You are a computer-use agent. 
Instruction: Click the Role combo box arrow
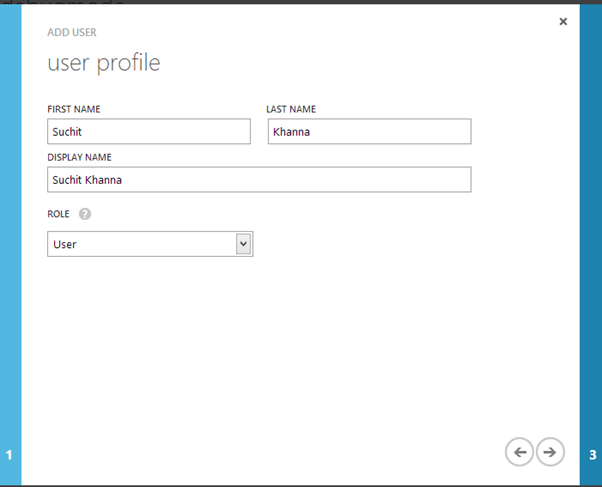tap(243, 244)
